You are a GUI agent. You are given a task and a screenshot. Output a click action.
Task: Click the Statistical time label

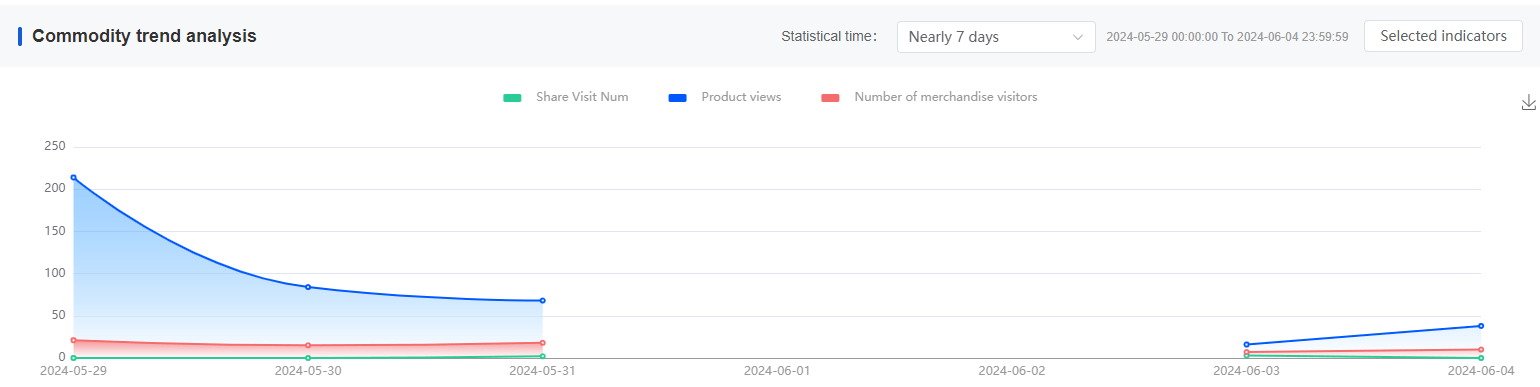point(829,37)
